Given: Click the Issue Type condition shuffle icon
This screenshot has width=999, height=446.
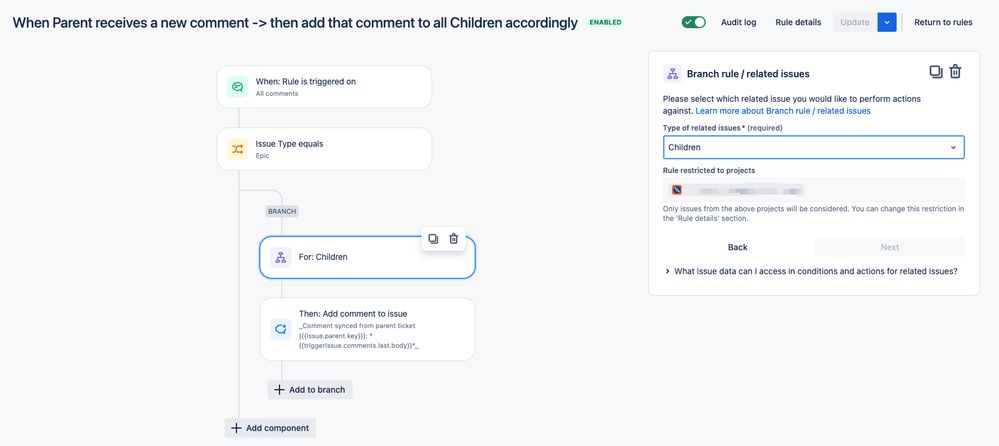Looking at the screenshot, I should click(x=238, y=149).
